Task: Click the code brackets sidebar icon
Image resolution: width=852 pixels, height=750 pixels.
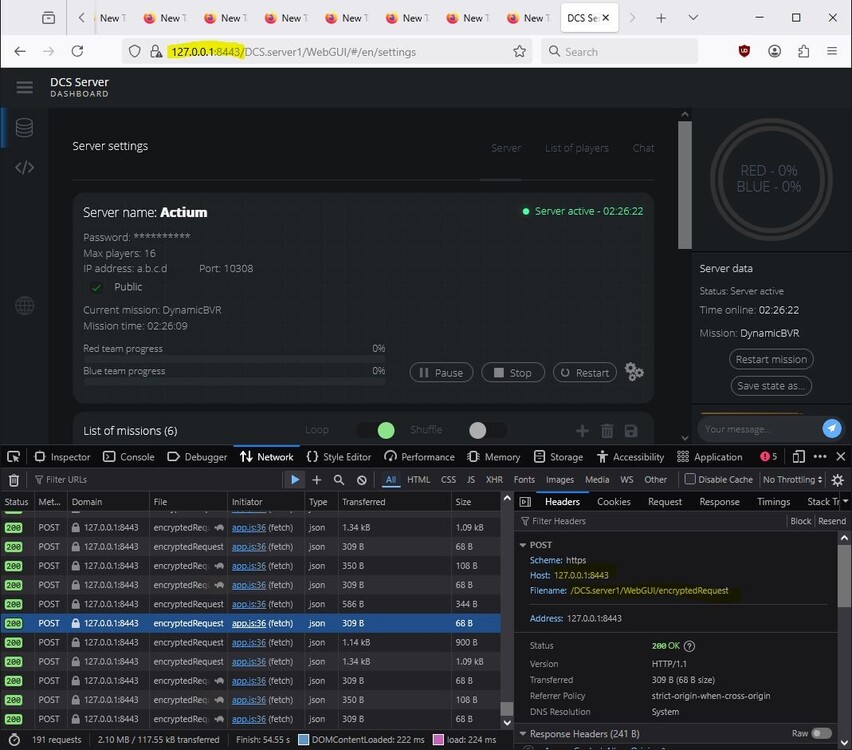Action: [25, 167]
